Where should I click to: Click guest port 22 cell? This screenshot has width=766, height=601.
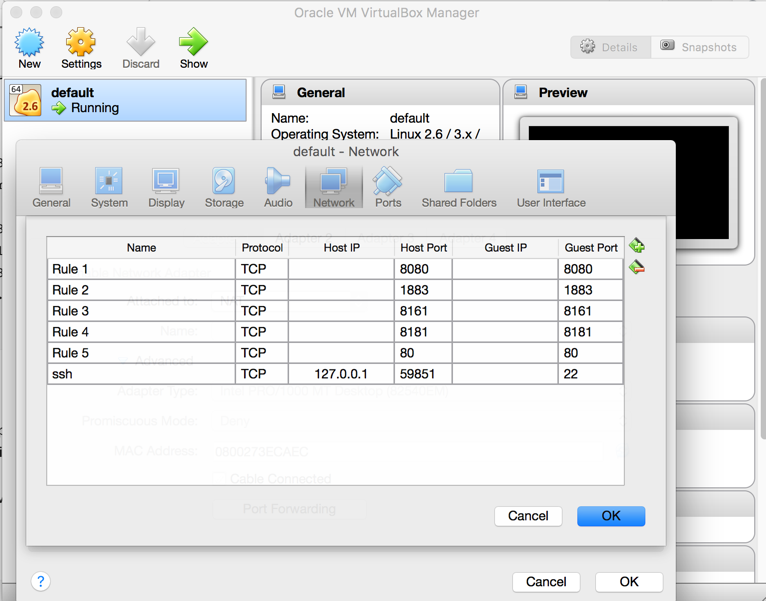590,374
